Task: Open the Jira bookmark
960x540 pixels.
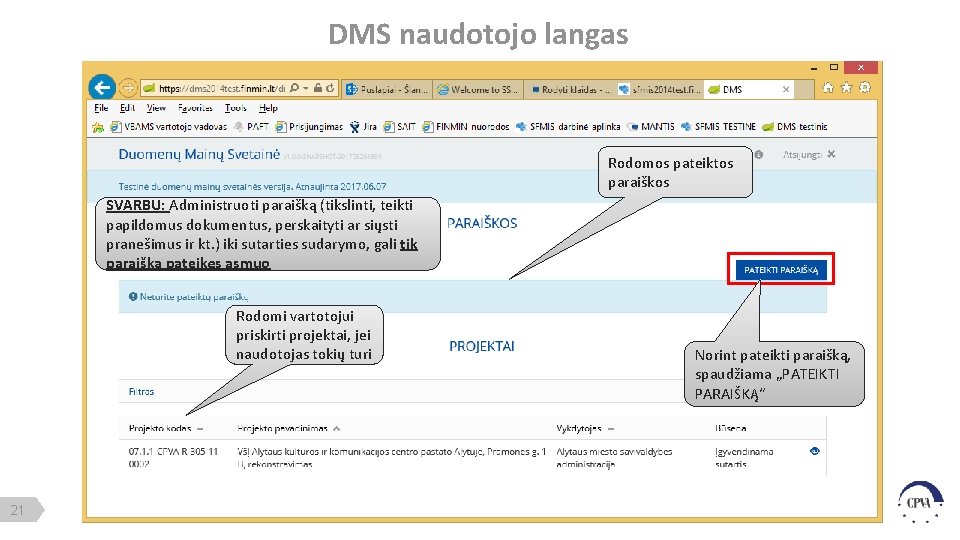Action: pos(363,127)
